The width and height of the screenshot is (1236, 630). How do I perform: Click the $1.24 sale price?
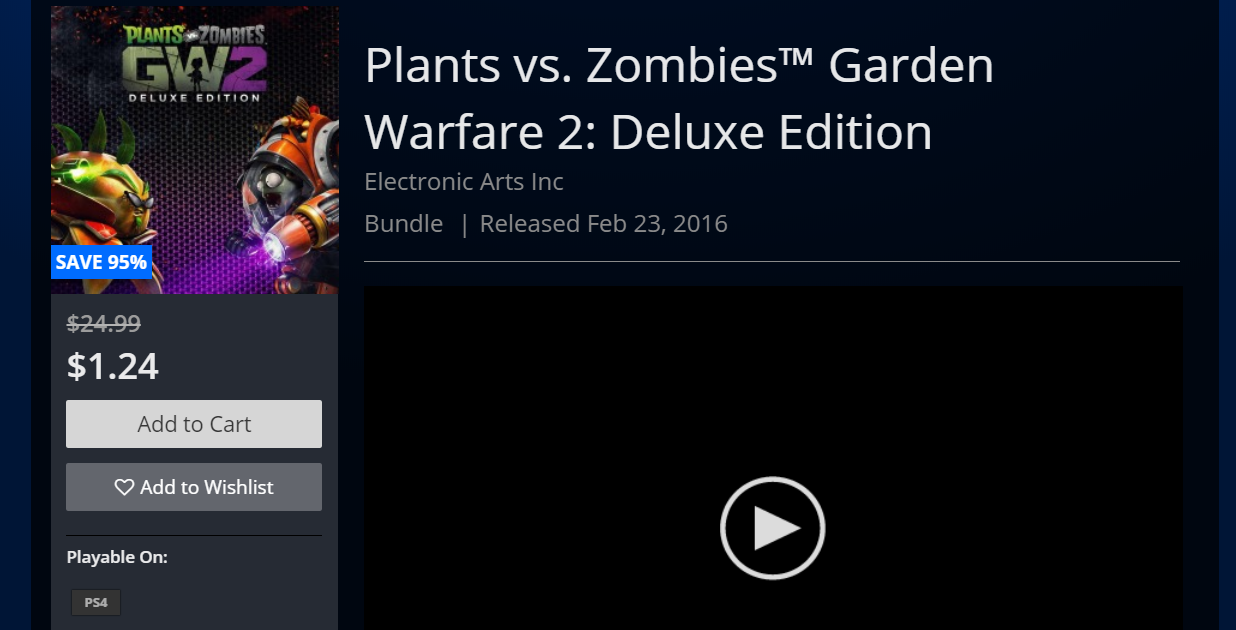click(113, 366)
